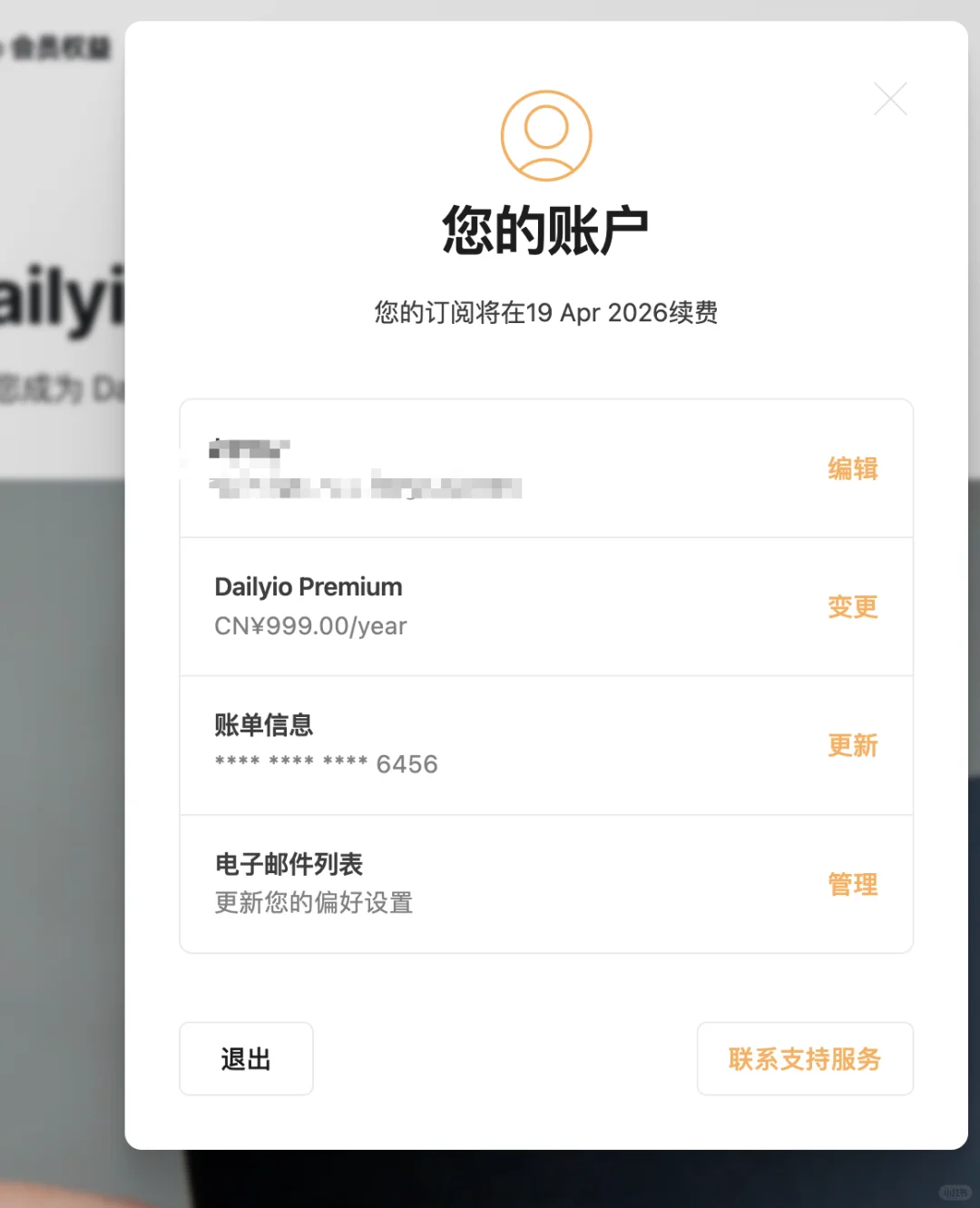Close the account dialog with the X icon
980x1208 pixels.
coord(890,99)
